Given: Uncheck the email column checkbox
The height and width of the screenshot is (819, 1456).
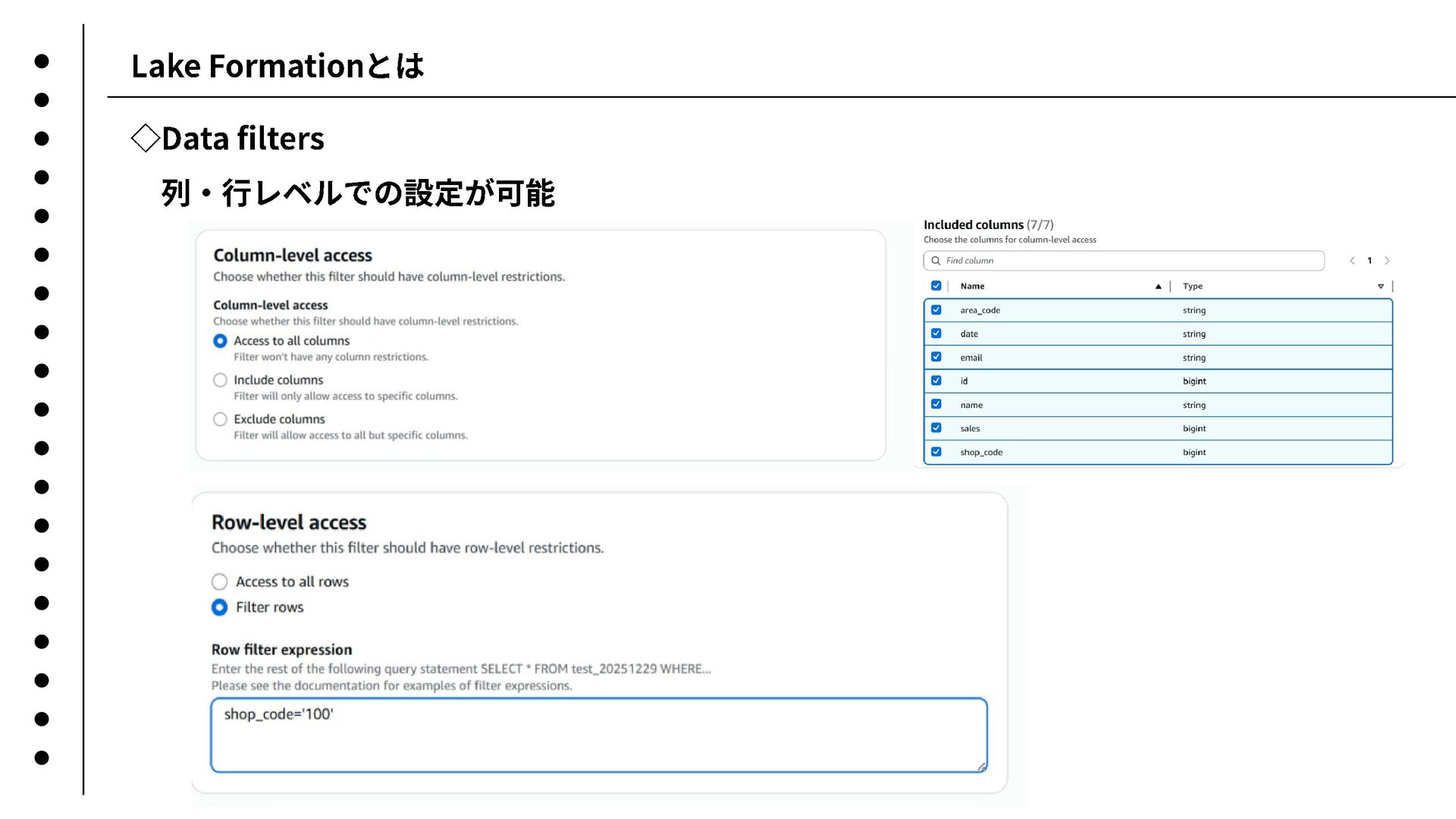Looking at the screenshot, I should [x=936, y=357].
